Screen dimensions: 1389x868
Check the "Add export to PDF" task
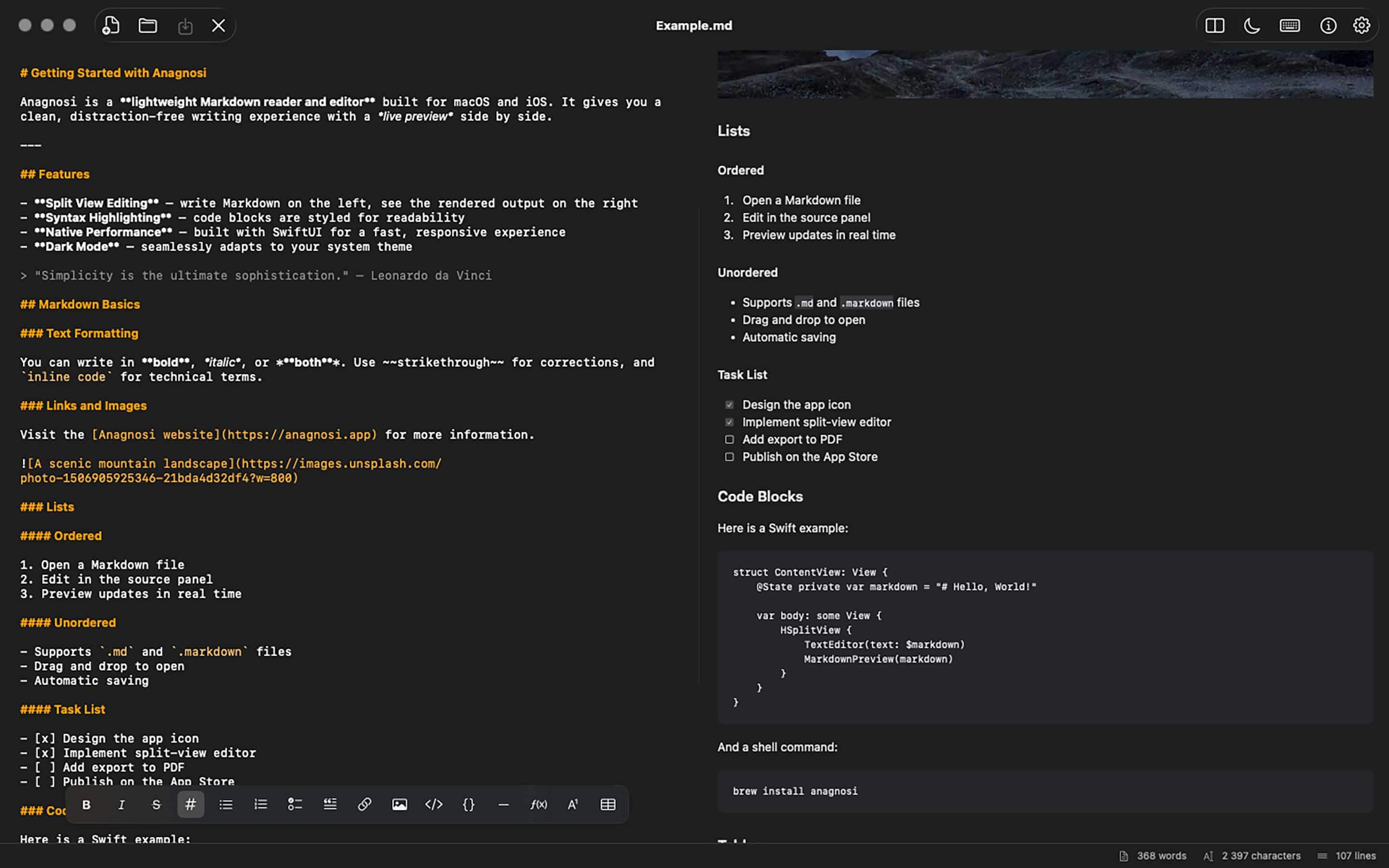point(730,439)
